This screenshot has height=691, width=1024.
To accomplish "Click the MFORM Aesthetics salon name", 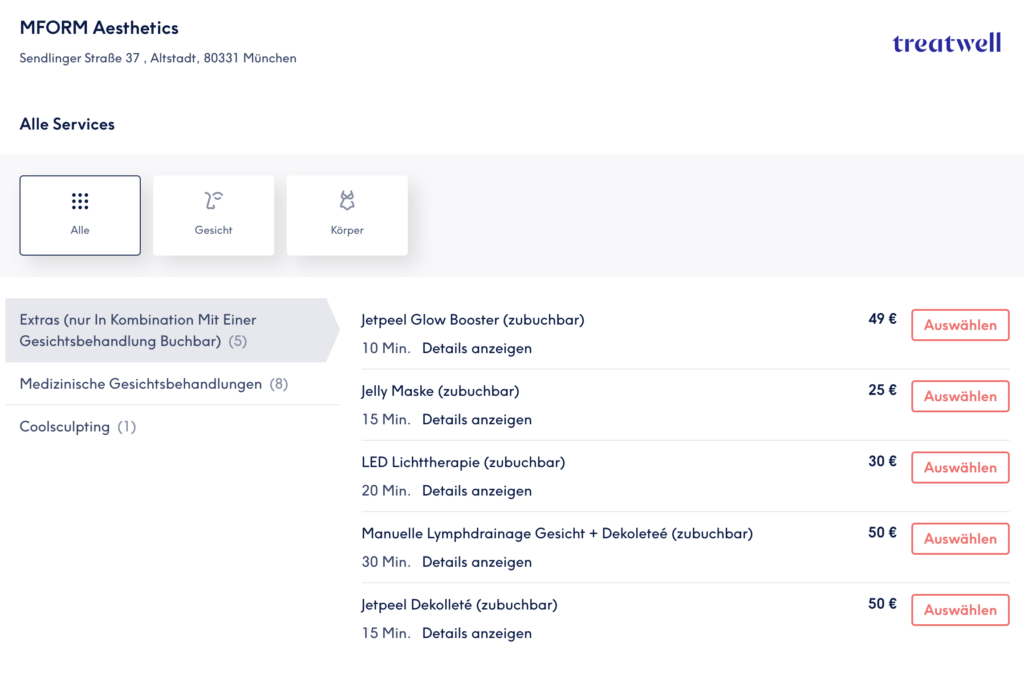I will coord(99,28).
